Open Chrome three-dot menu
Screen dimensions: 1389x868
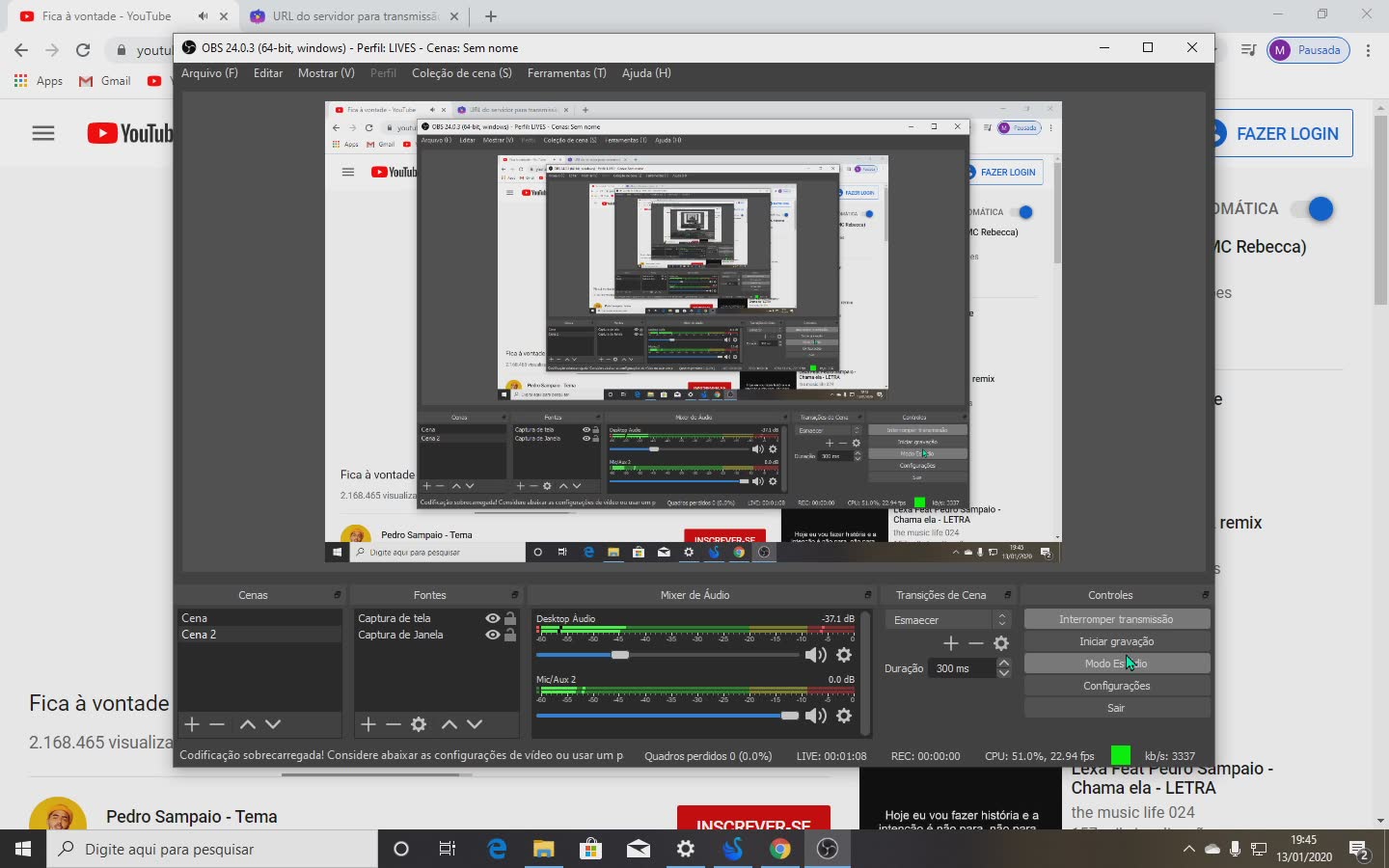tap(1368, 50)
